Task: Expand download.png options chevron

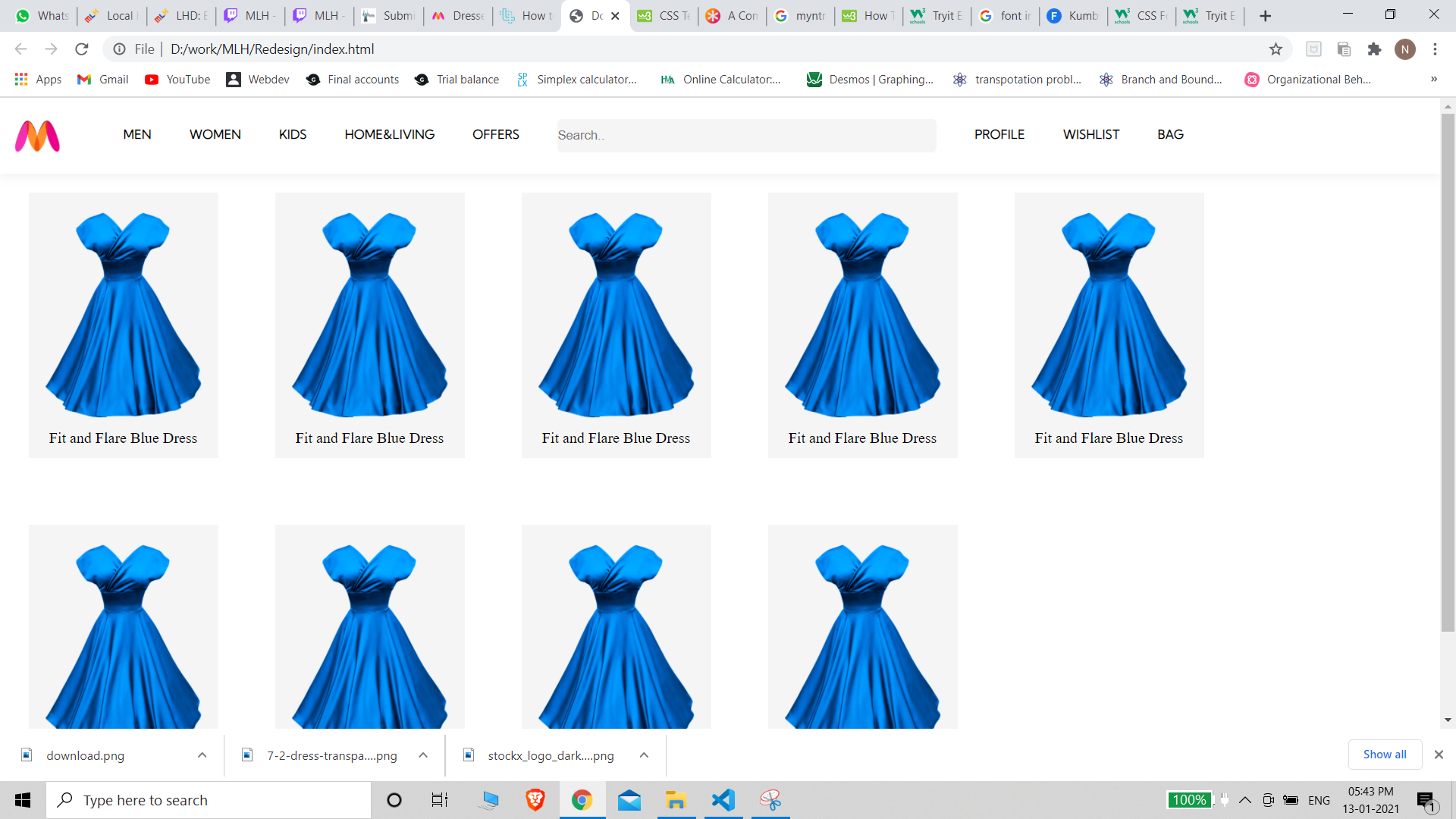Action: tap(202, 755)
